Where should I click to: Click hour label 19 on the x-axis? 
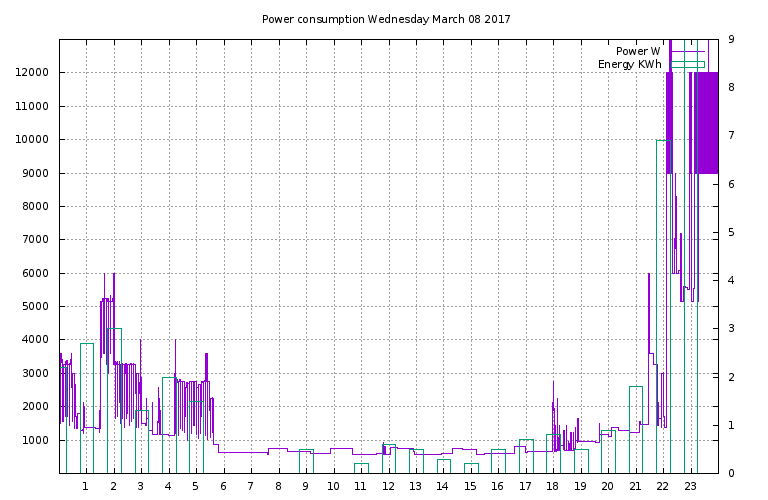pyautogui.click(x=580, y=486)
